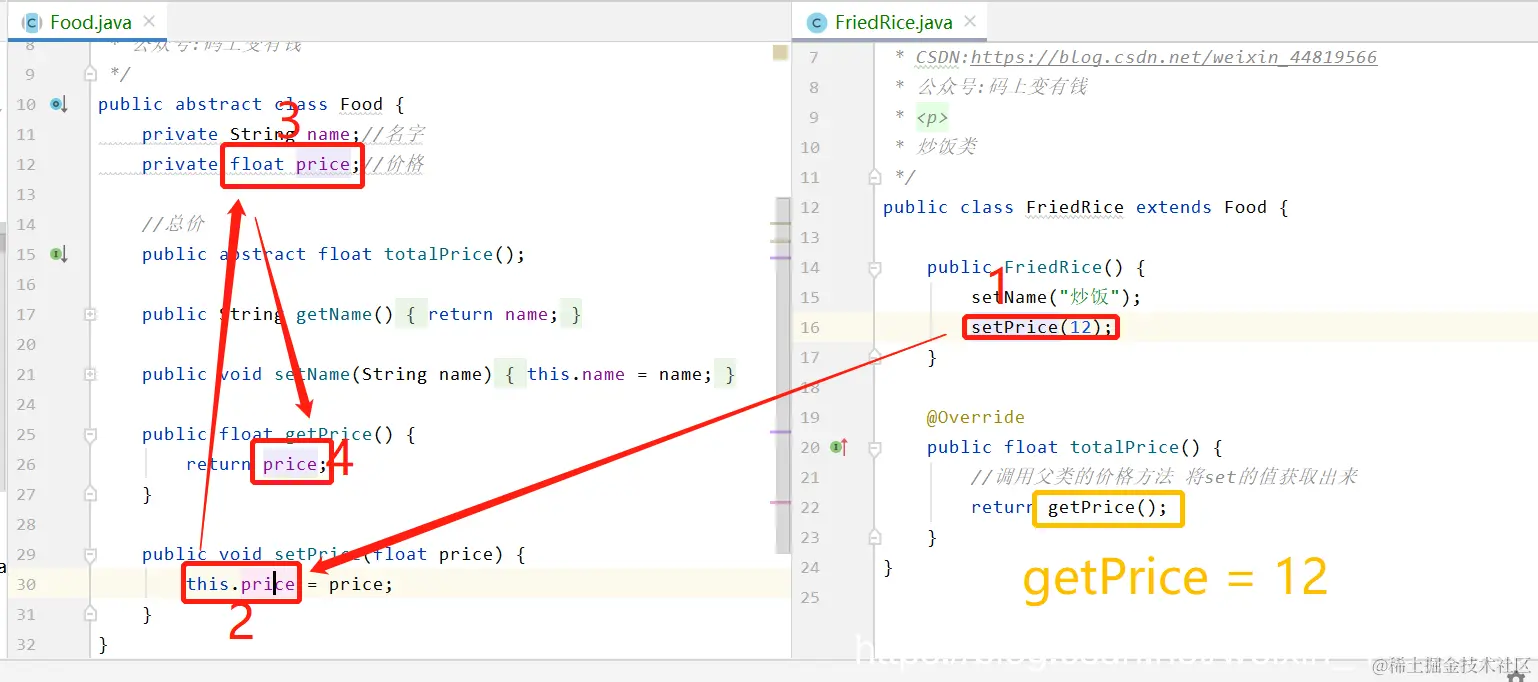The width and height of the screenshot is (1538, 682).
Task: Click superclass 'Food' after extends
Action: point(1245,207)
